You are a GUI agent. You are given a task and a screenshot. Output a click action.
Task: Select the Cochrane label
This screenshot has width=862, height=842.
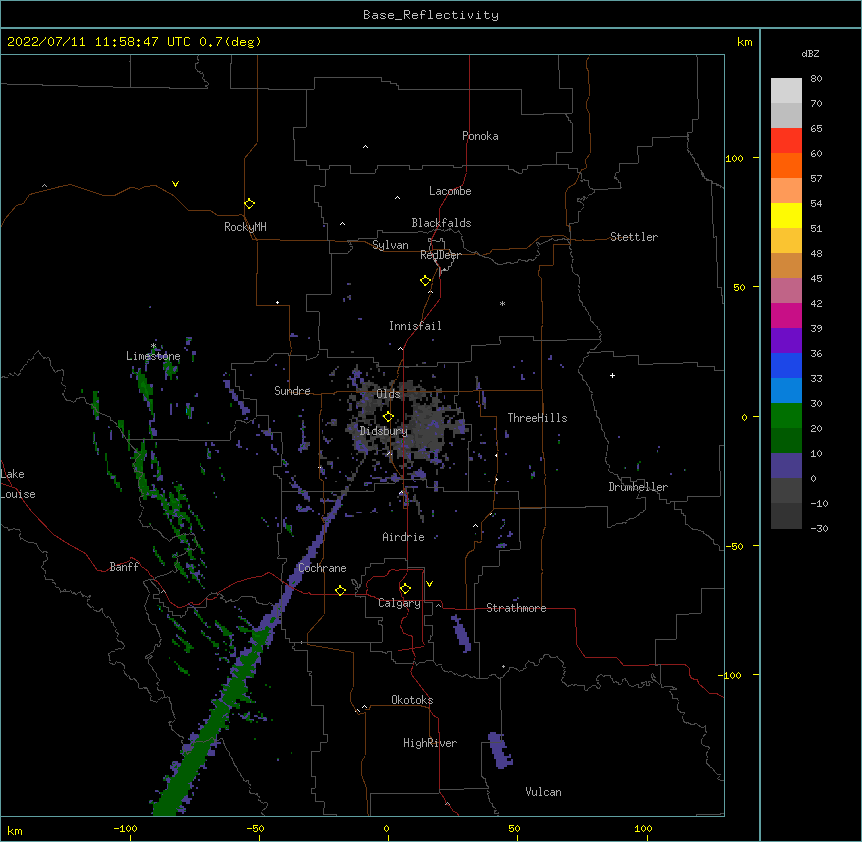click(x=322, y=568)
